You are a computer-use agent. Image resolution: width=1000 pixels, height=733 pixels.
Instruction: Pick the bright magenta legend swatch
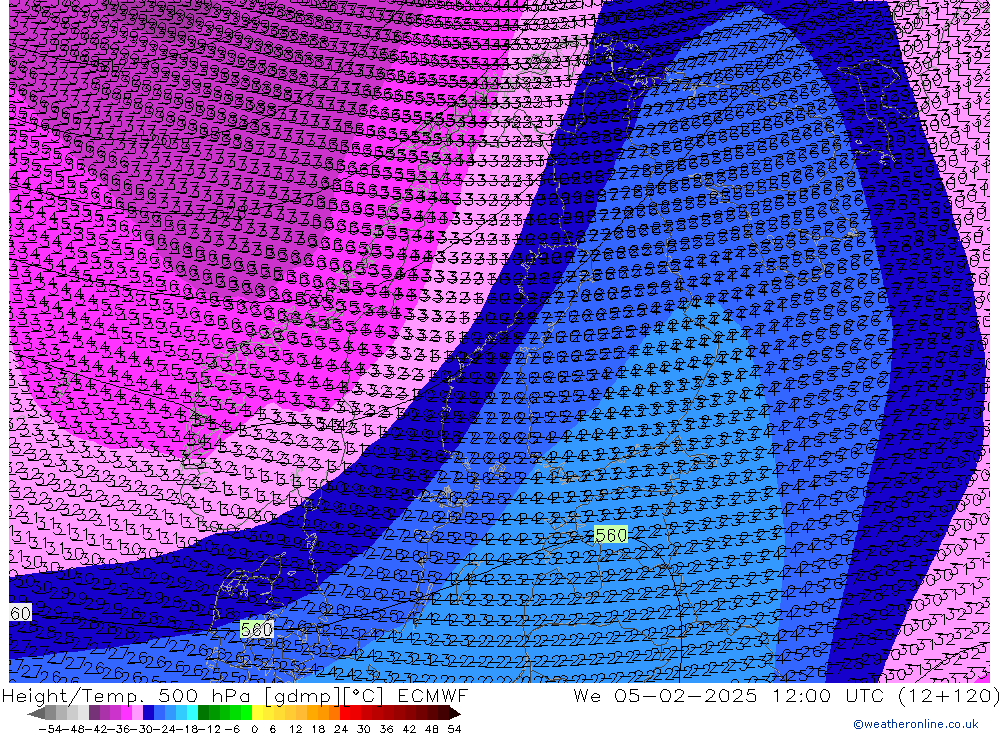(x=126, y=713)
